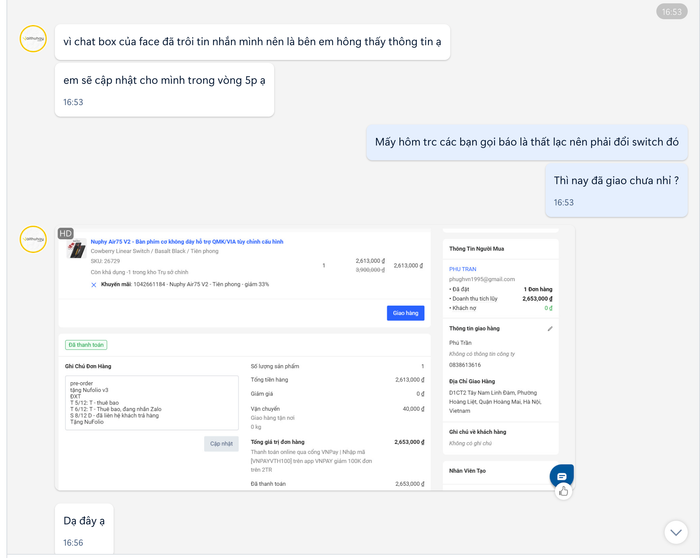Click the sender avatar beside the first message
The width and height of the screenshot is (700, 558).
tap(33, 39)
